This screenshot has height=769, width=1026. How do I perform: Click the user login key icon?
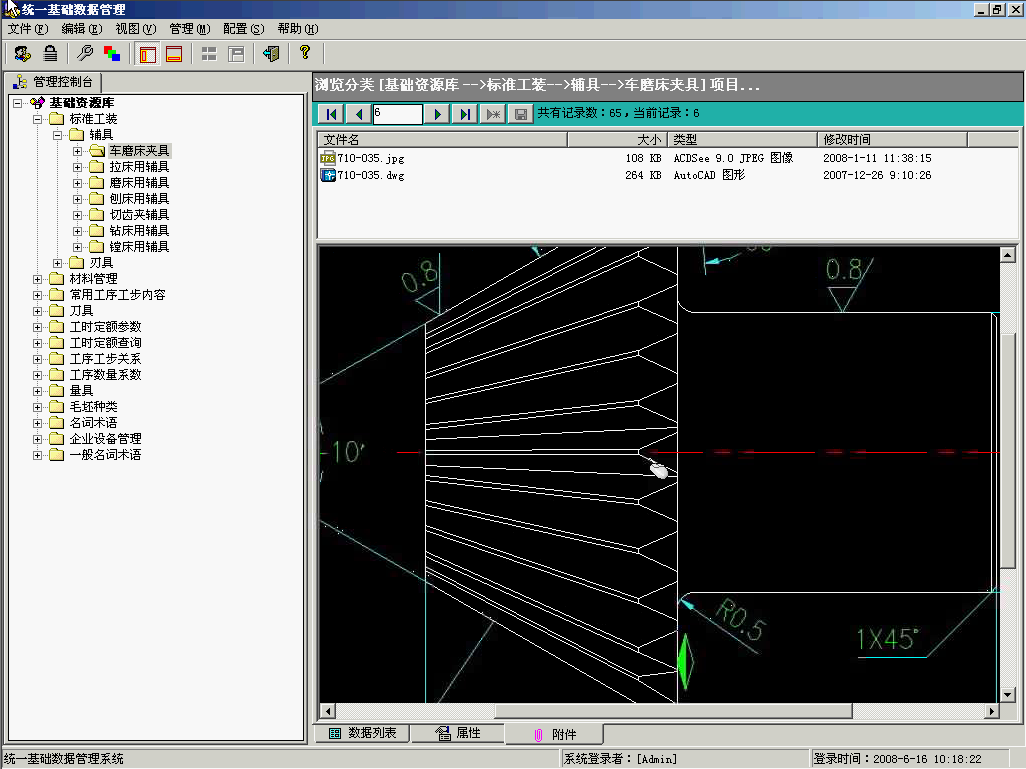point(22,54)
